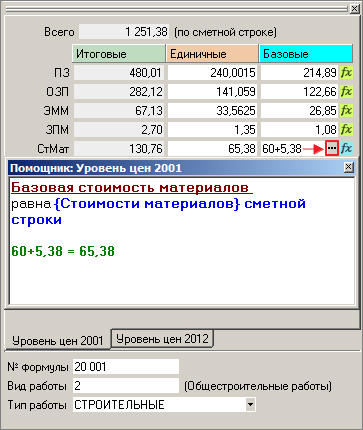
Task: Click ОЗП итоговые value 282,12
Action: tap(119, 91)
